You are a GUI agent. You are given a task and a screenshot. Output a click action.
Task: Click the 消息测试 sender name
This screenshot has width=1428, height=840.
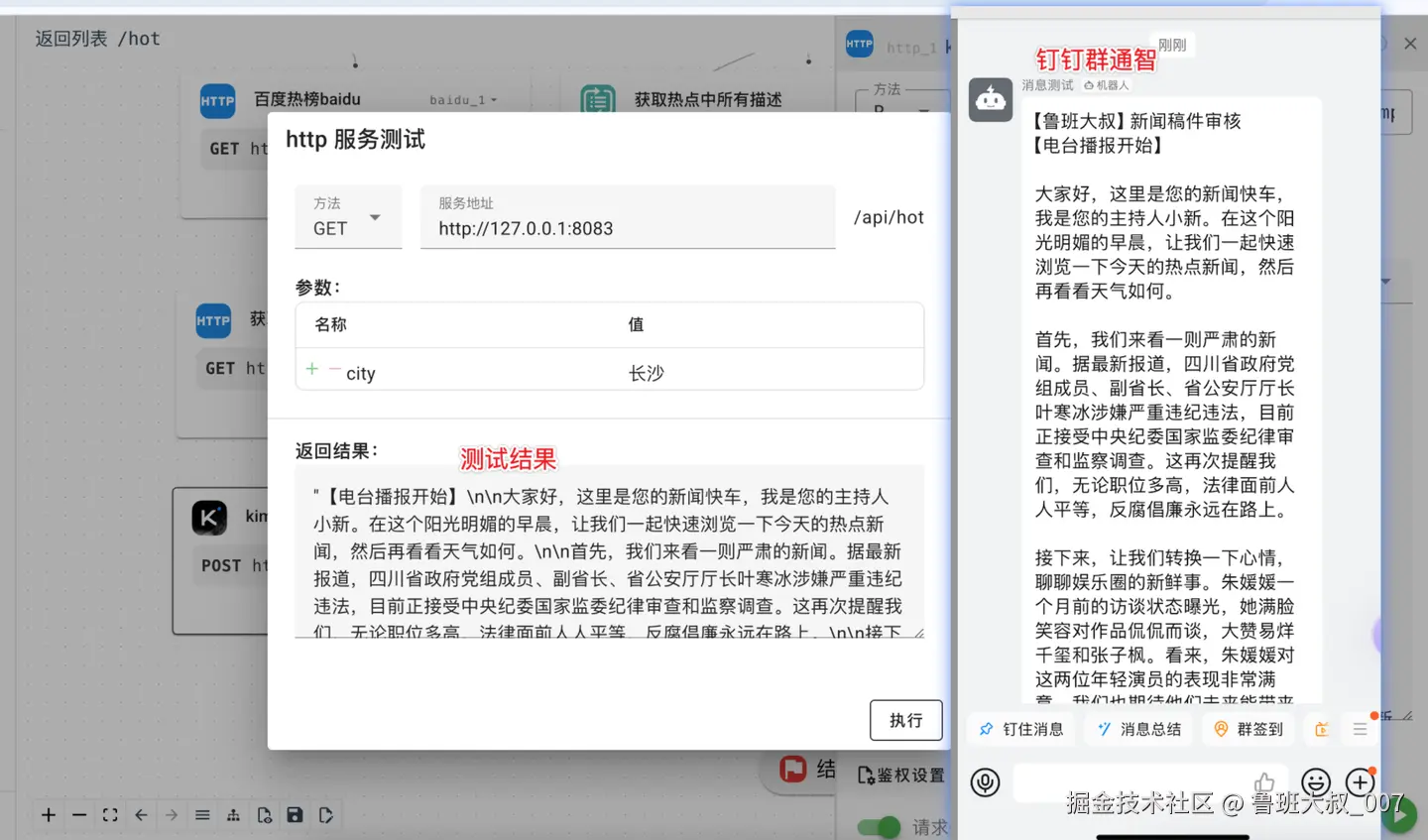pyautogui.click(x=1047, y=85)
